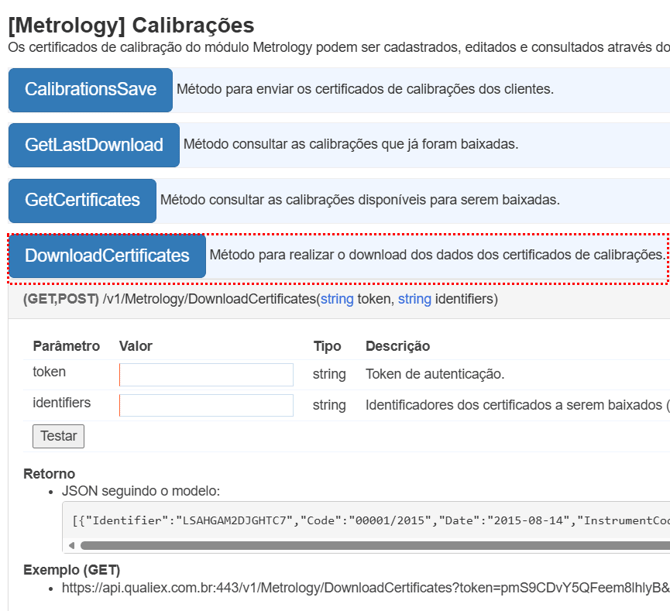The height and width of the screenshot is (611, 670).
Task: Focus the identifiers value input field
Action: tap(206, 405)
